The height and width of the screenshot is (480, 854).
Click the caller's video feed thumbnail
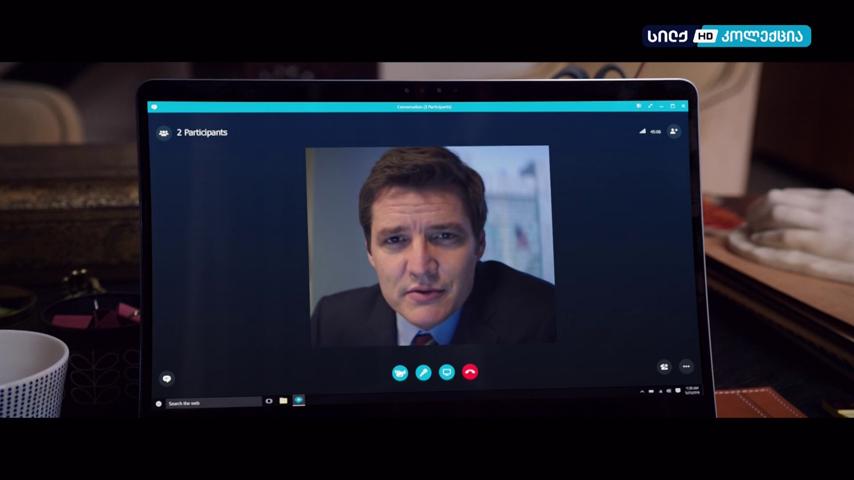(x=431, y=246)
